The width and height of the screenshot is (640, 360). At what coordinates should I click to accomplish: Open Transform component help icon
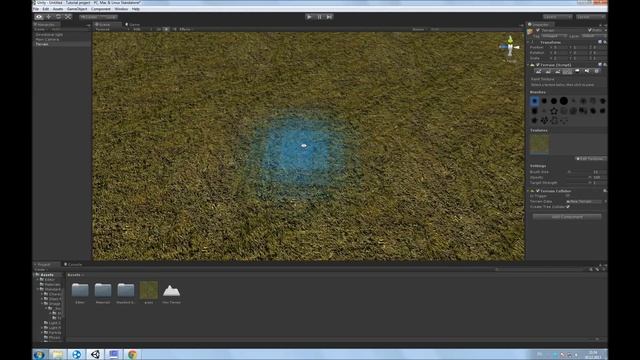pos(600,42)
